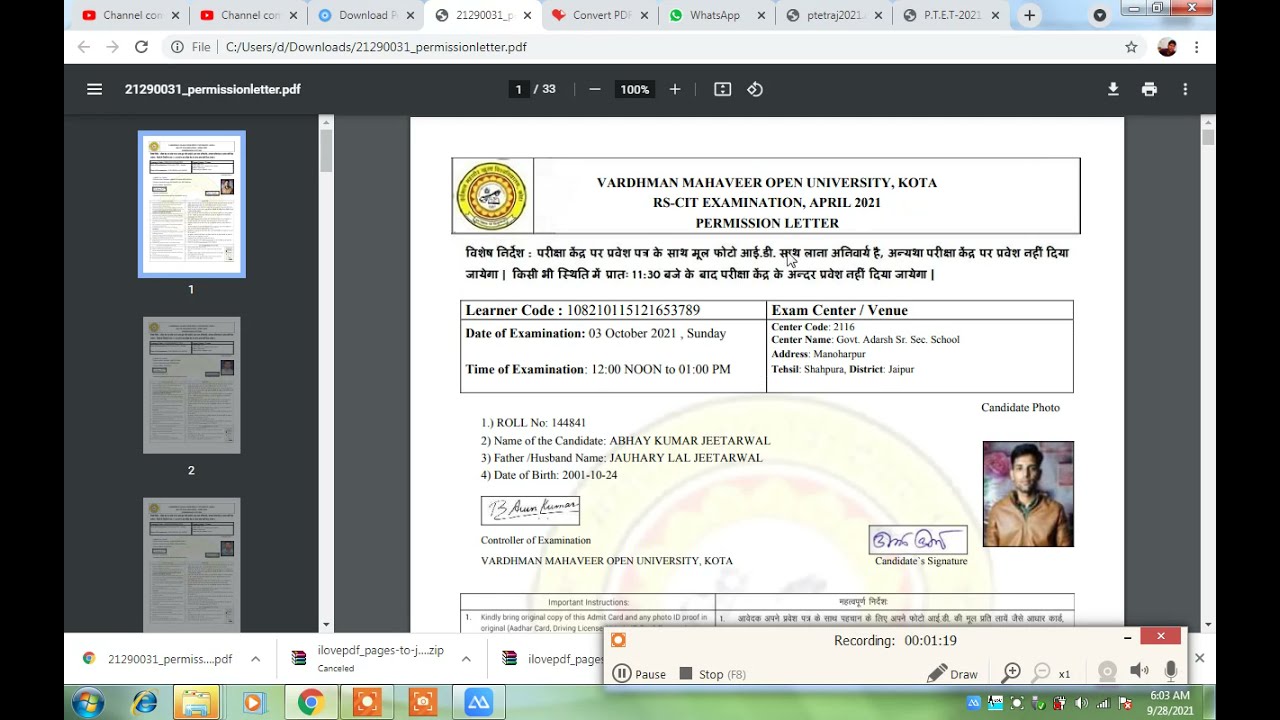Select page 3 thumbnail

(191, 565)
